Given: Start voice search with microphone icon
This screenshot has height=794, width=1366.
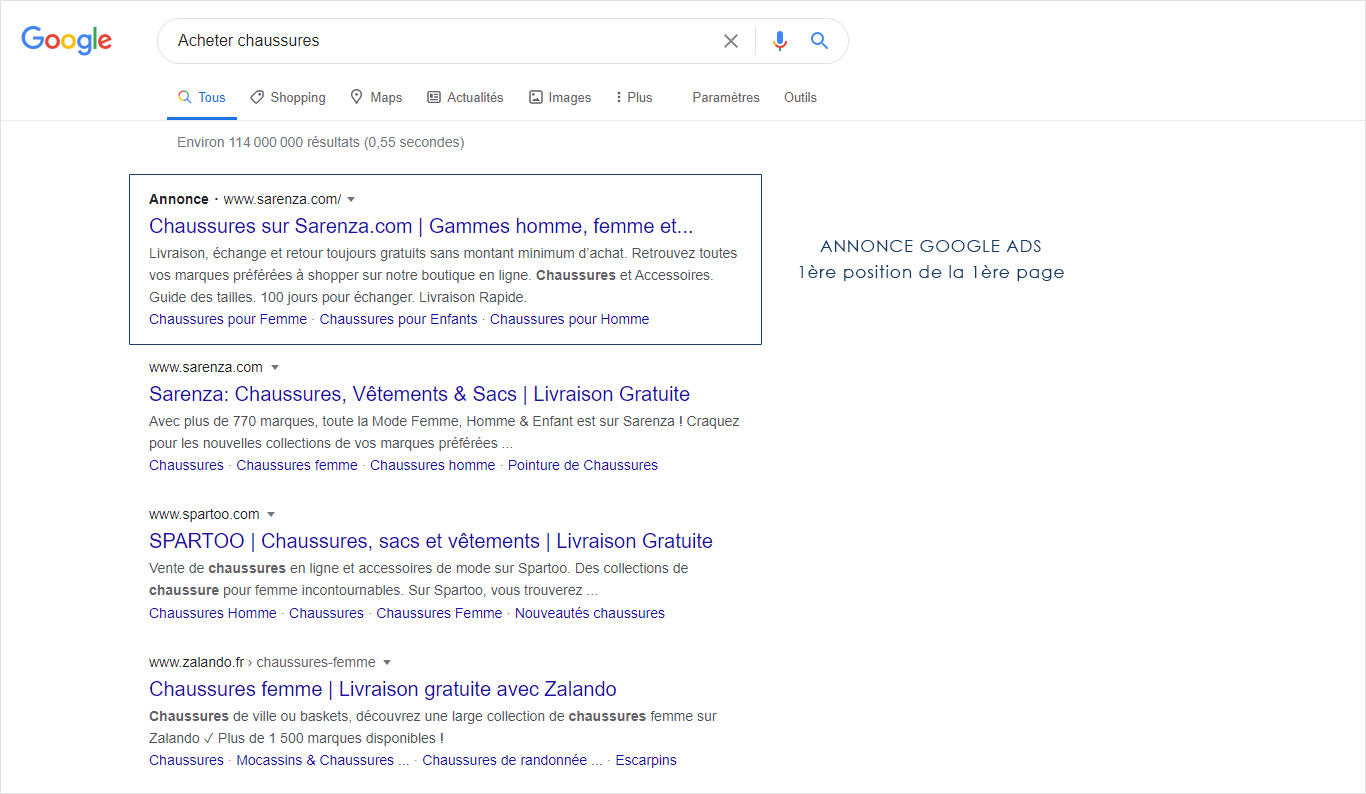Looking at the screenshot, I should pos(780,41).
